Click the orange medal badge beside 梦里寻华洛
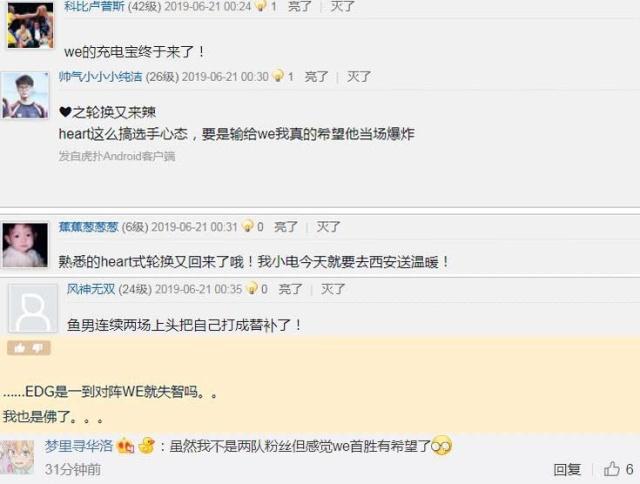Screen dimensions: 640x484 tap(125, 446)
